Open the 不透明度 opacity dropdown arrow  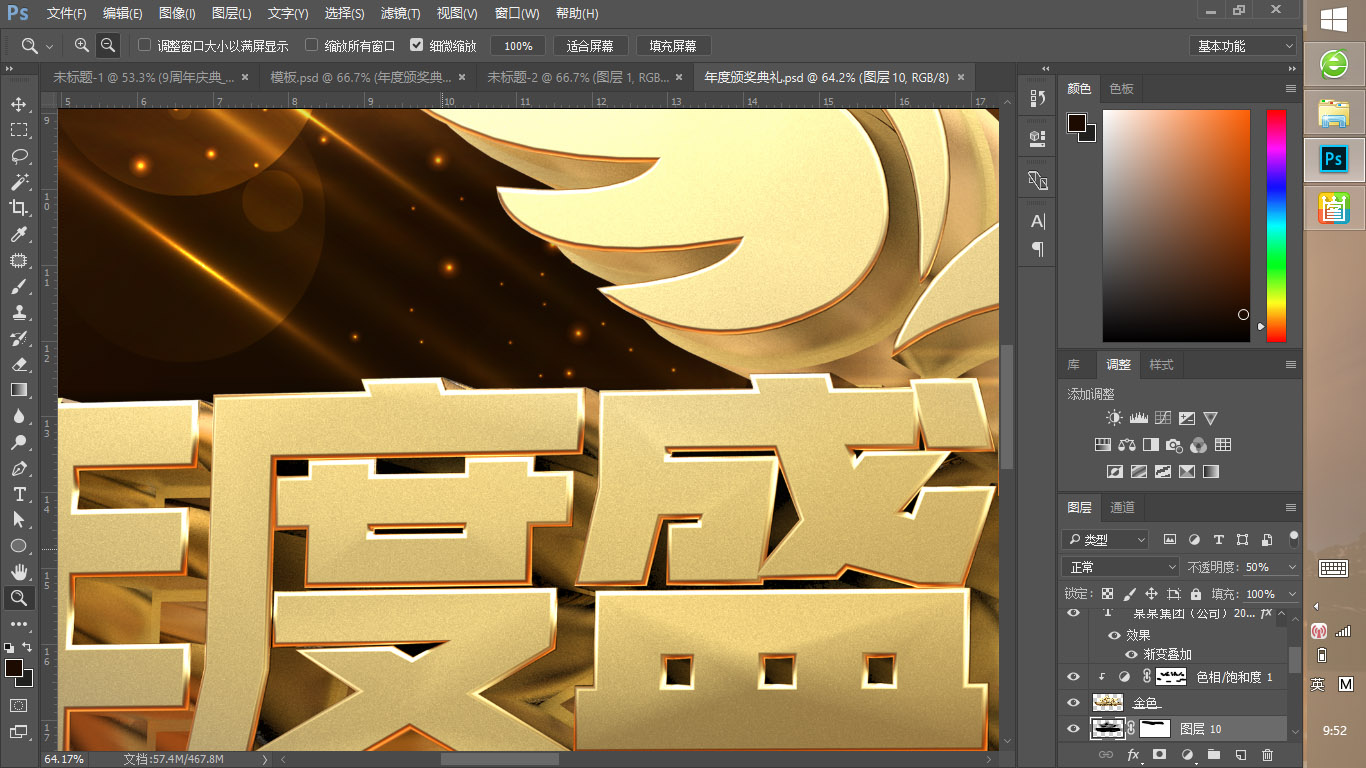coord(1292,567)
